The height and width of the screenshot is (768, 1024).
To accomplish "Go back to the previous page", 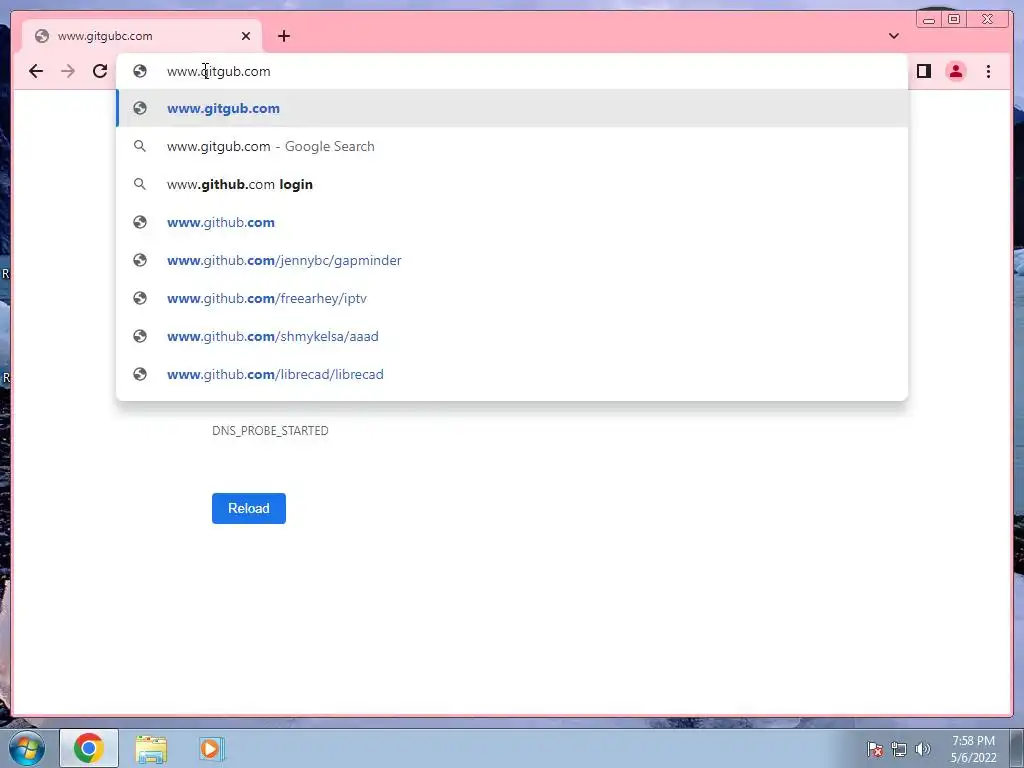I will [36, 71].
